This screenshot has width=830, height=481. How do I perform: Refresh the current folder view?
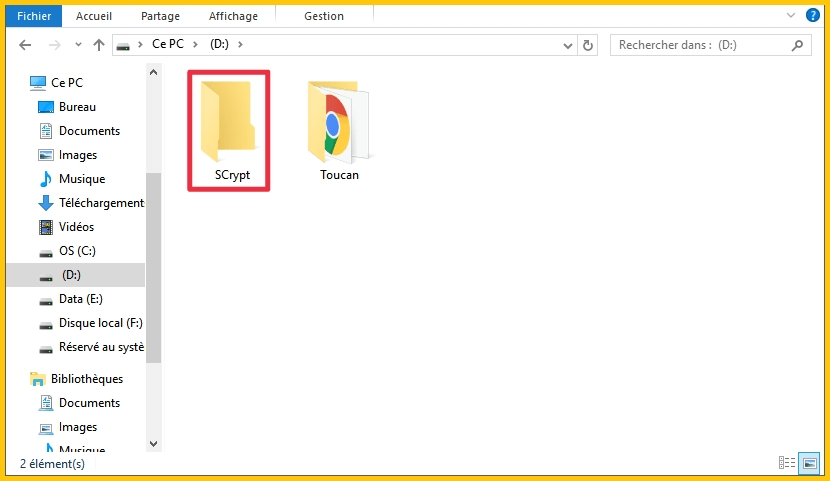click(588, 46)
